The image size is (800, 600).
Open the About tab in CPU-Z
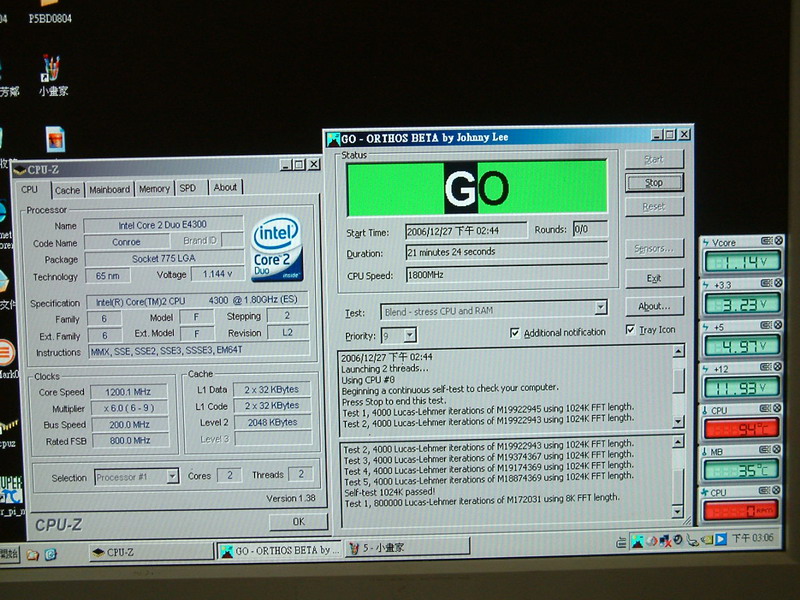tap(225, 187)
